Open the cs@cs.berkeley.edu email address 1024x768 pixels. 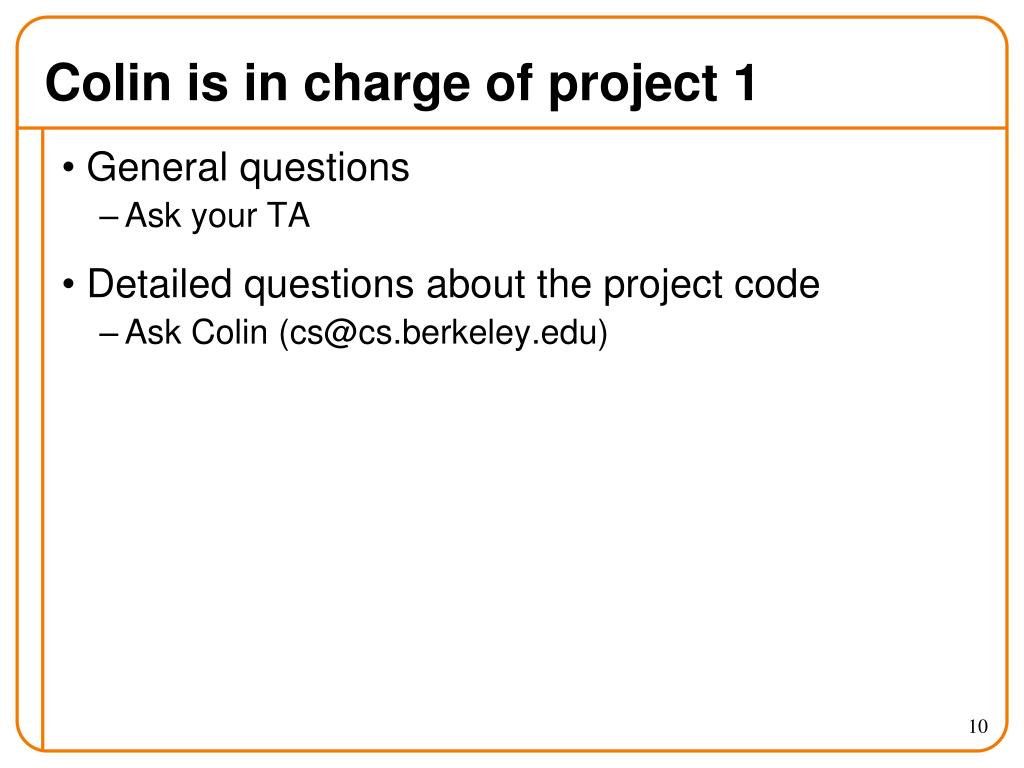click(443, 332)
